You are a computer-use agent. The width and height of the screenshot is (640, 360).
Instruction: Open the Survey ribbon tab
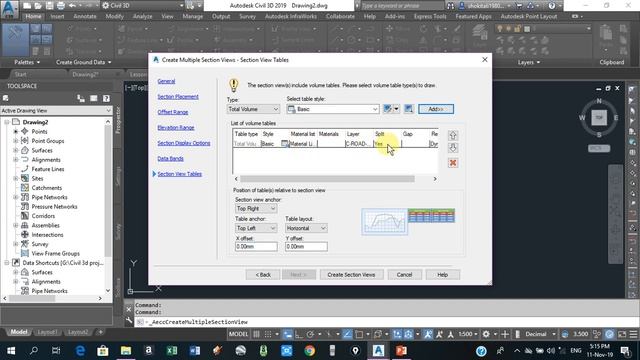point(247,16)
